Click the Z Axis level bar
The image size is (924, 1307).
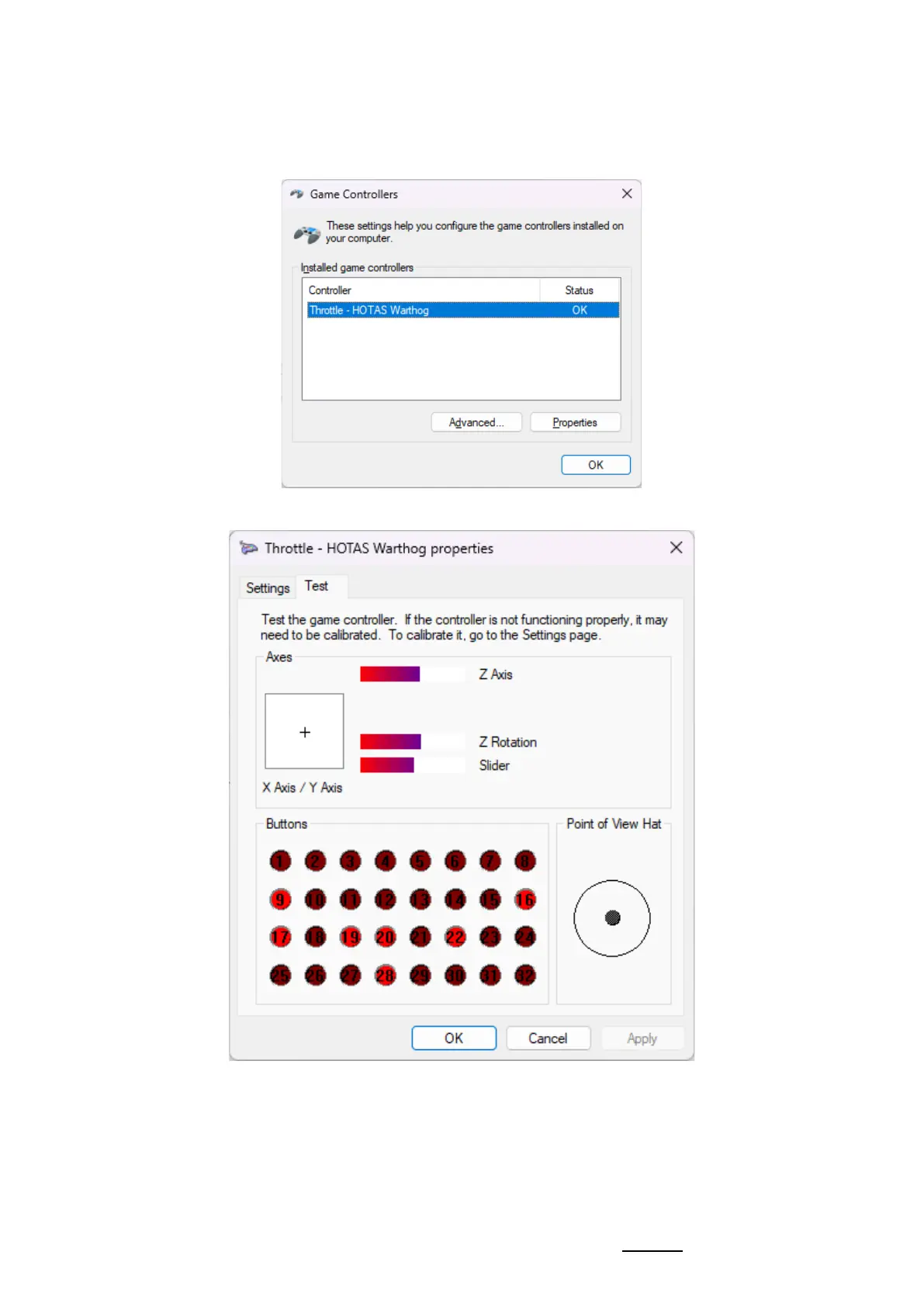(x=413, y=674)
